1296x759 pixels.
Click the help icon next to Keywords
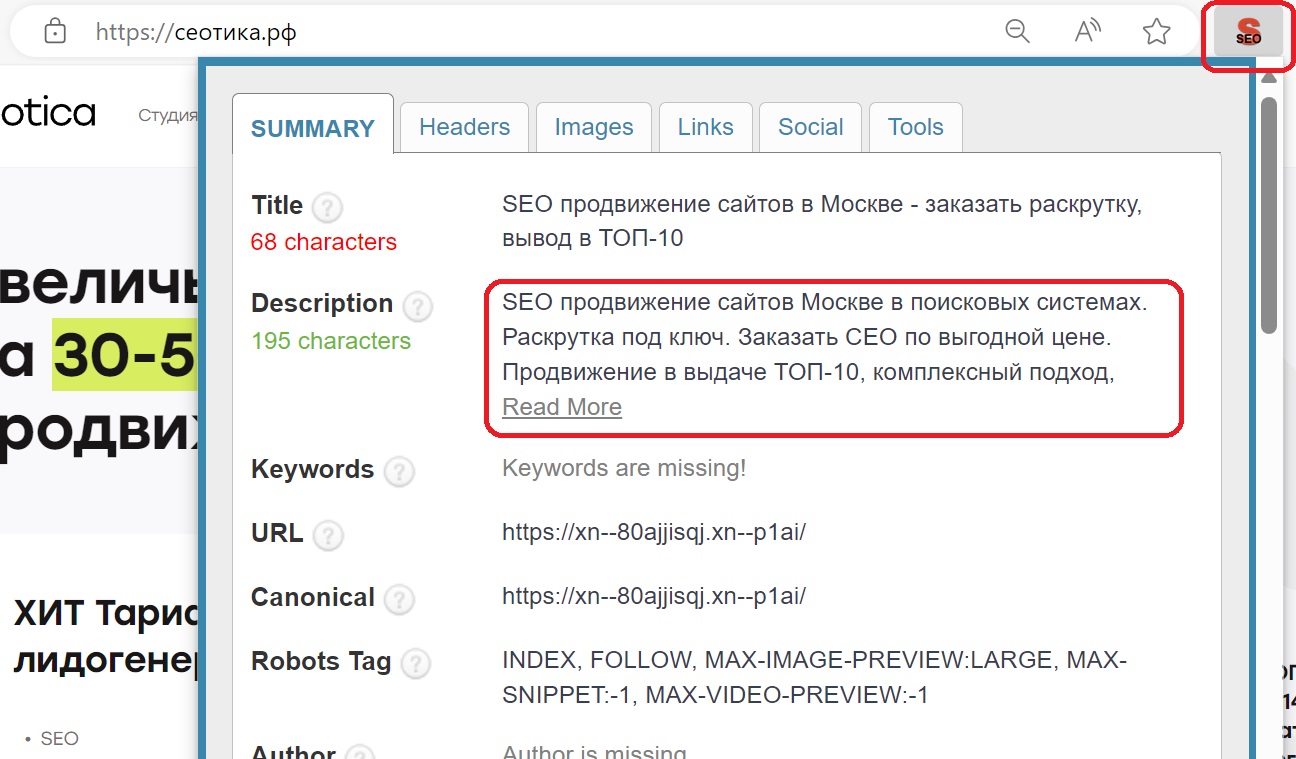click(399, 471)
